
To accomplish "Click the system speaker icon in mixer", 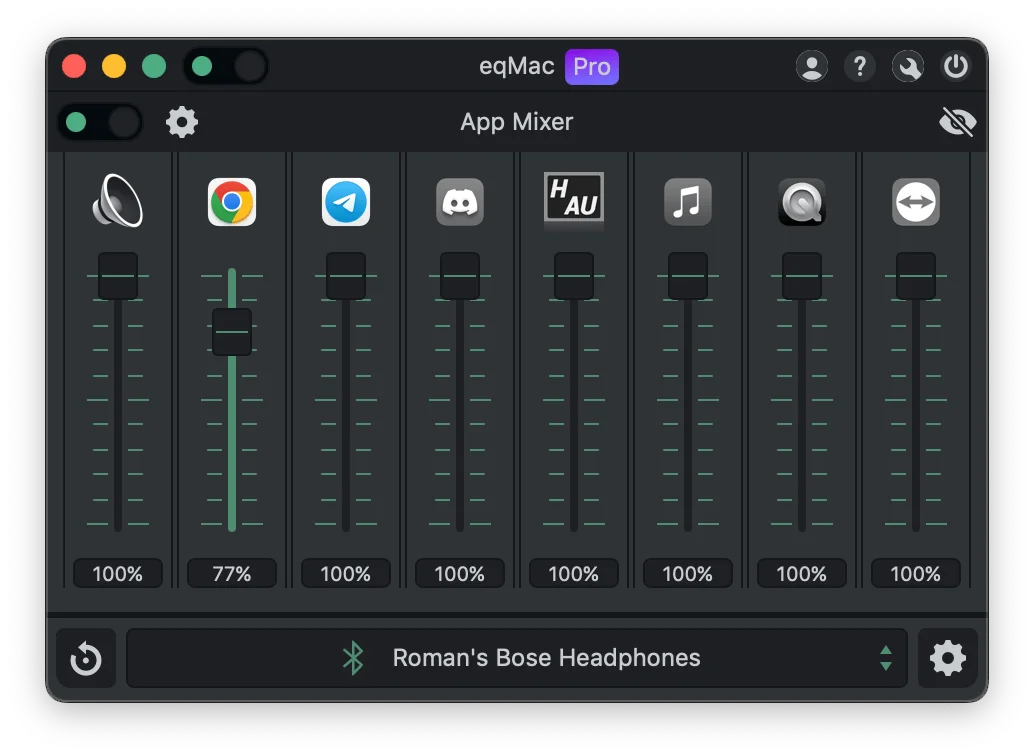I will point(117,201).
